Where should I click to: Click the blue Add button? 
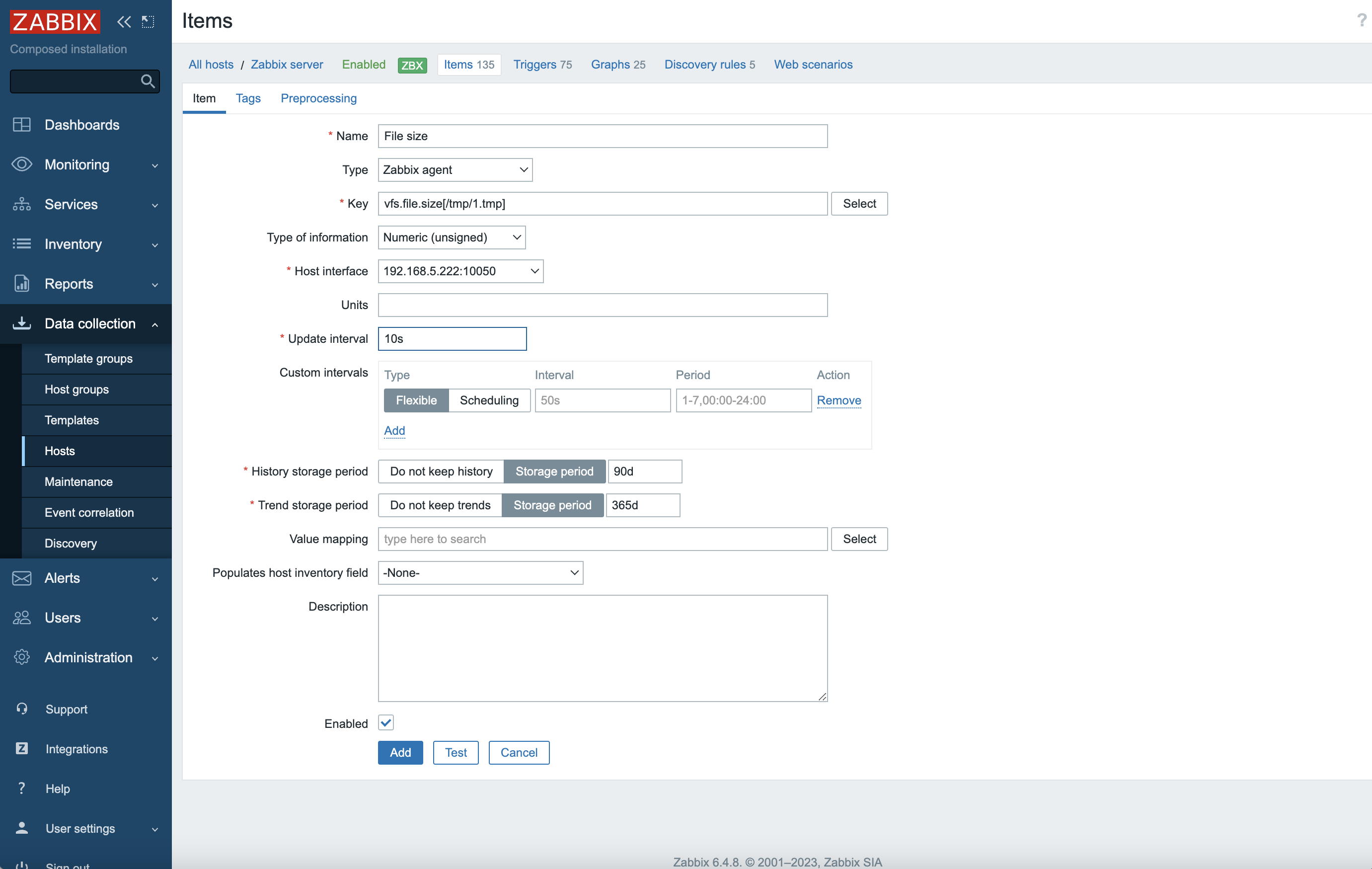[x=400, y=752]
